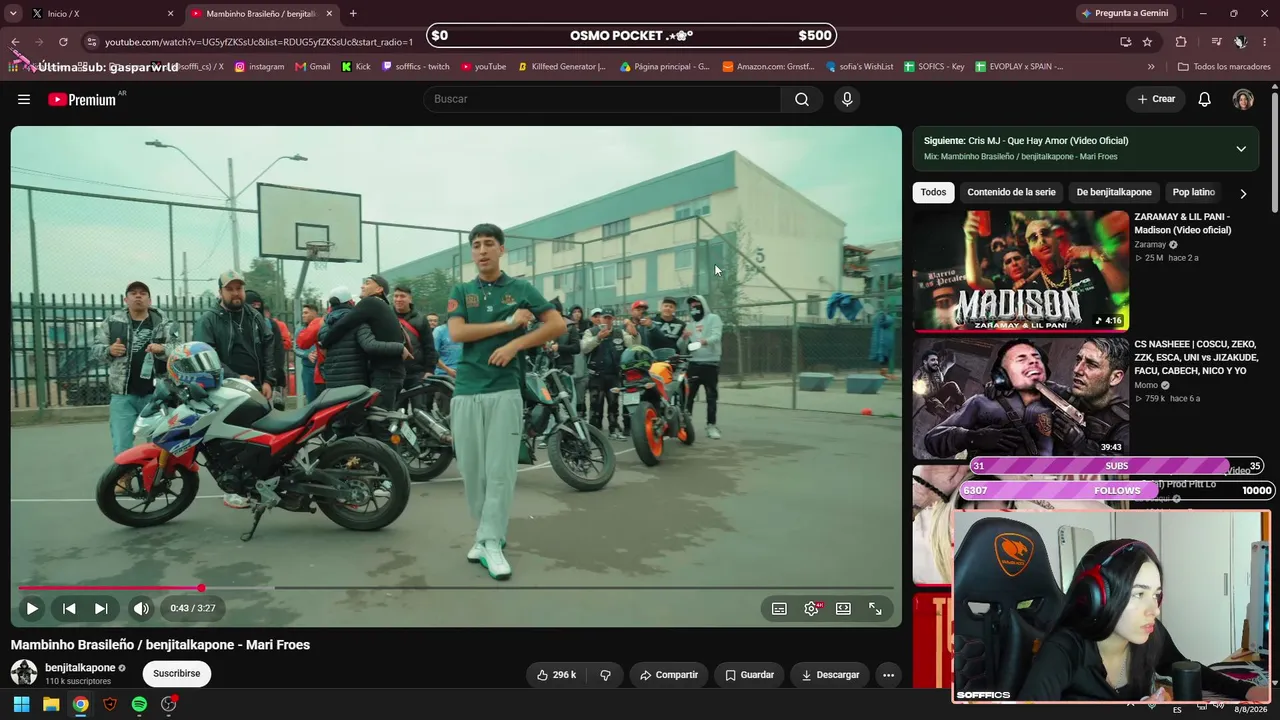Switch to theater mode
This screenshot has height=720, width=1280.
coord(843,608)
